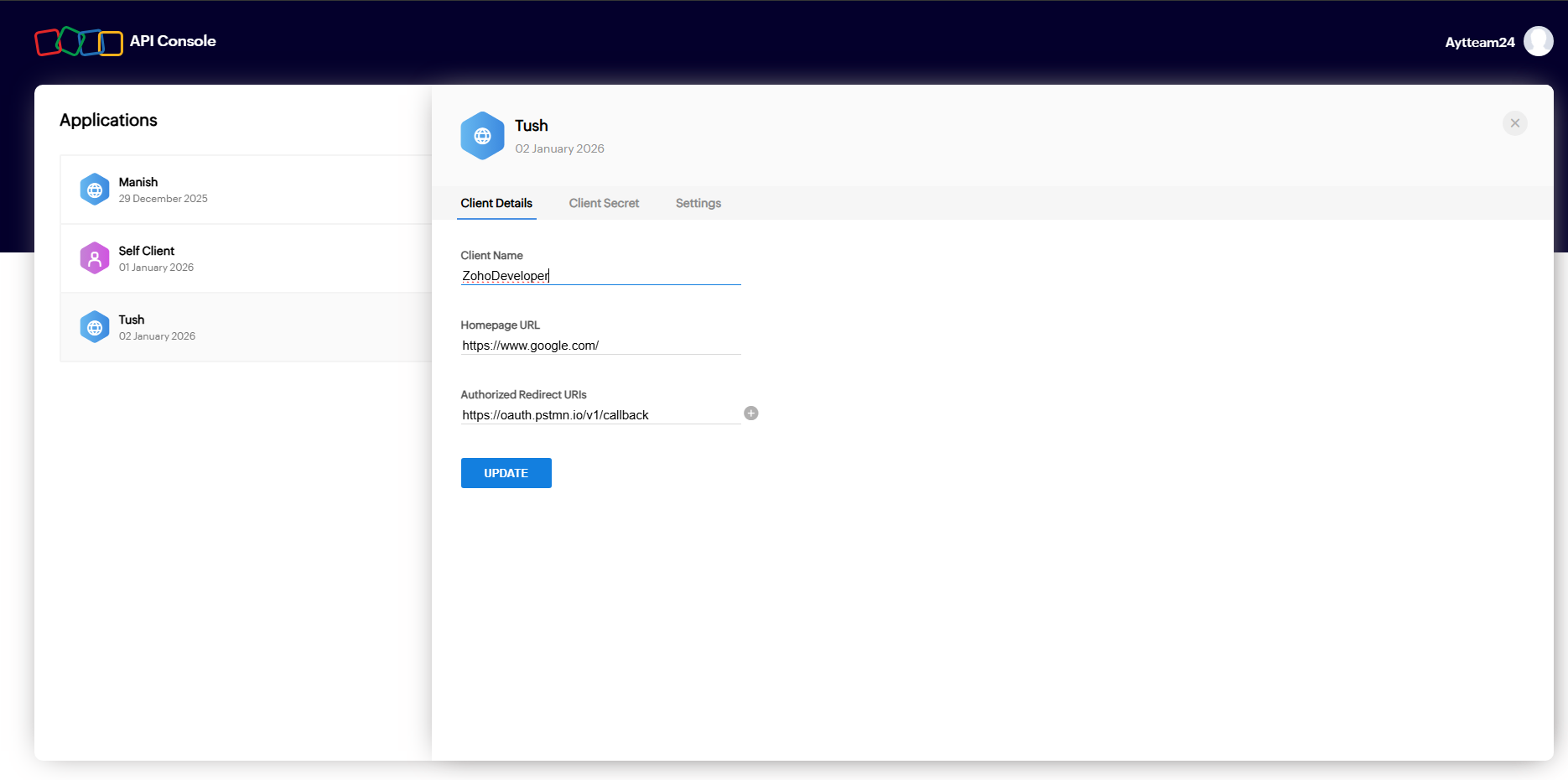Click the Tush application globe icon in sidebar

click(95, 326)
